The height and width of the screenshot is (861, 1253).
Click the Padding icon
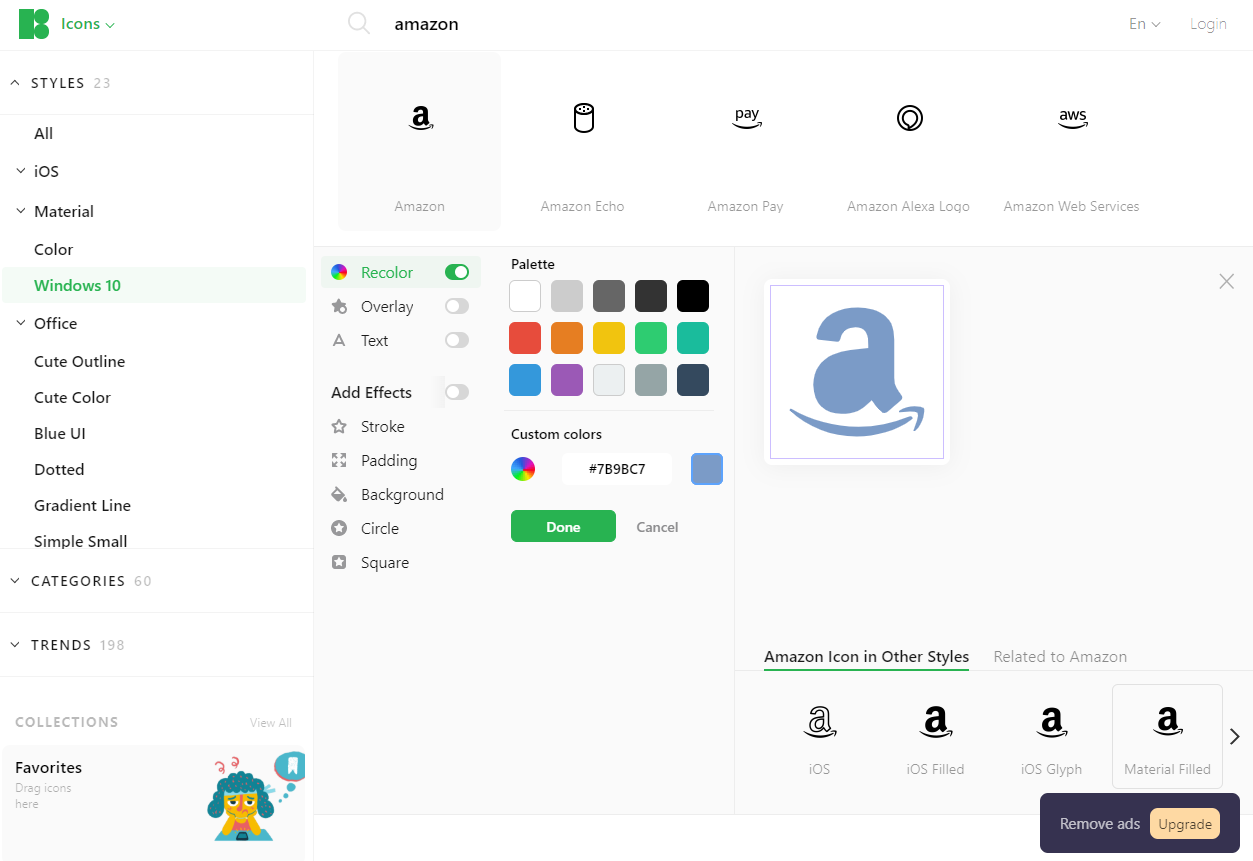pyautogui.click(x=339, y=460)
